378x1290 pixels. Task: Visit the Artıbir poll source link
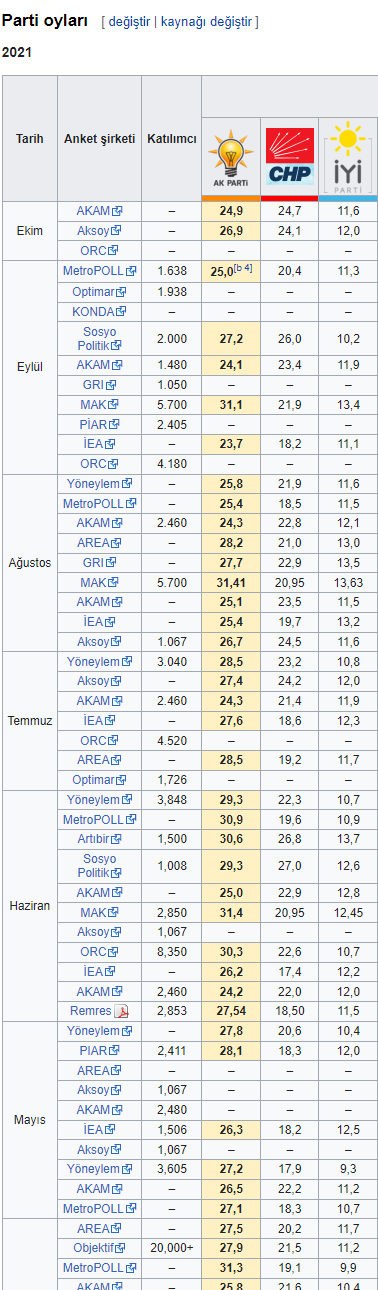tap(93, 838)
